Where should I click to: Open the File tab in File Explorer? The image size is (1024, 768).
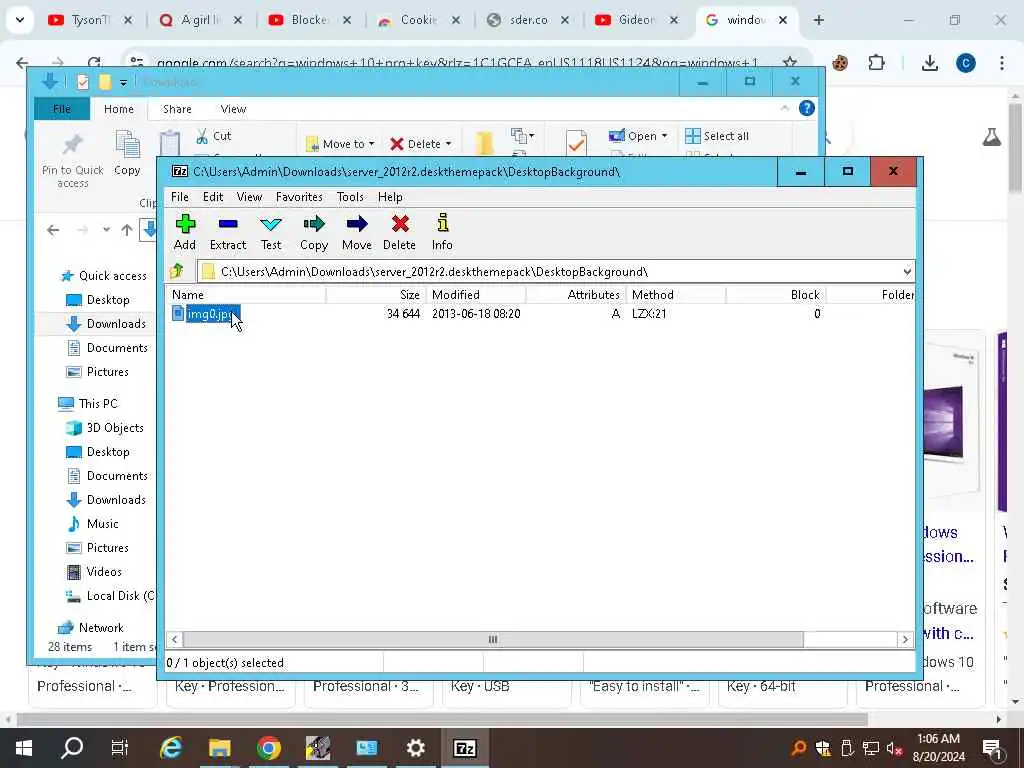62,109
